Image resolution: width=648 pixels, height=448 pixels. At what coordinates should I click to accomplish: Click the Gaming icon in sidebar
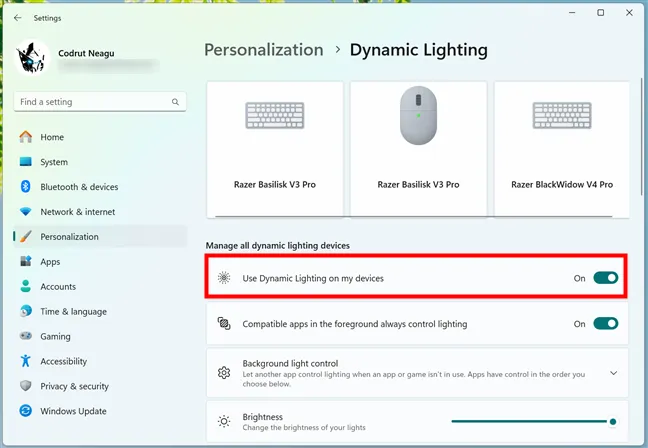coord(26,336)
